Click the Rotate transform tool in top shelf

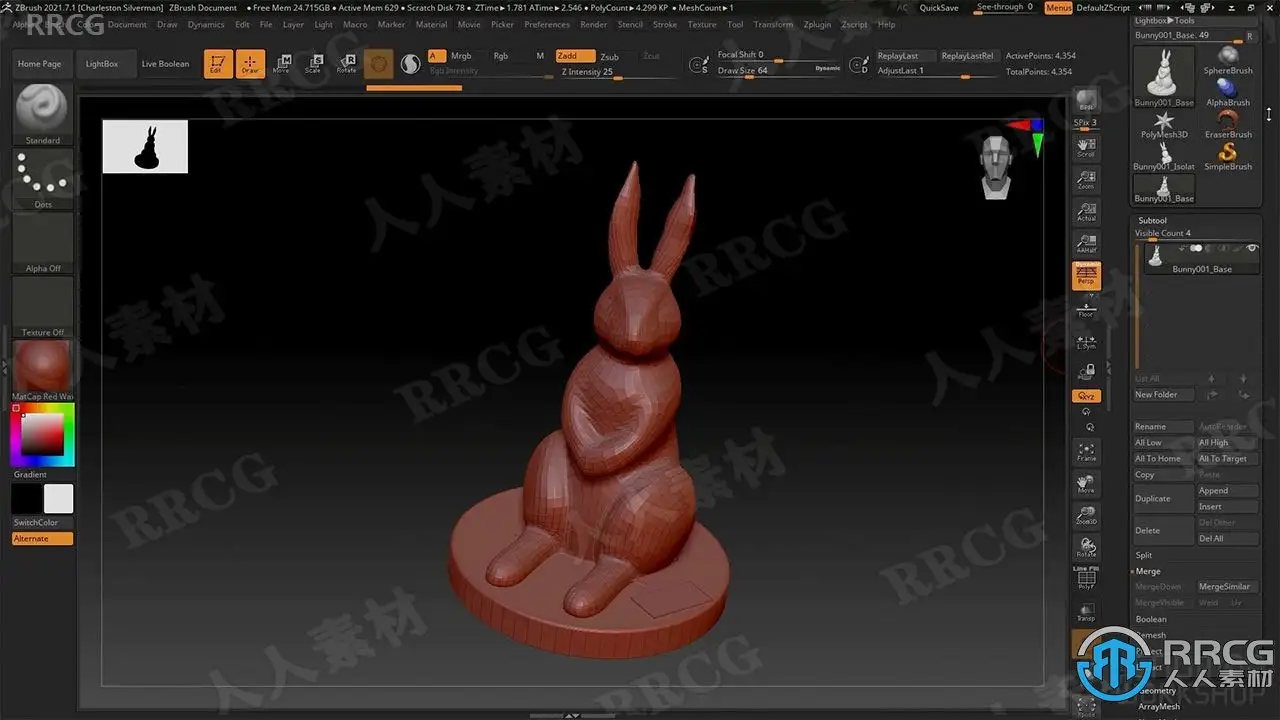pos(346,64)
